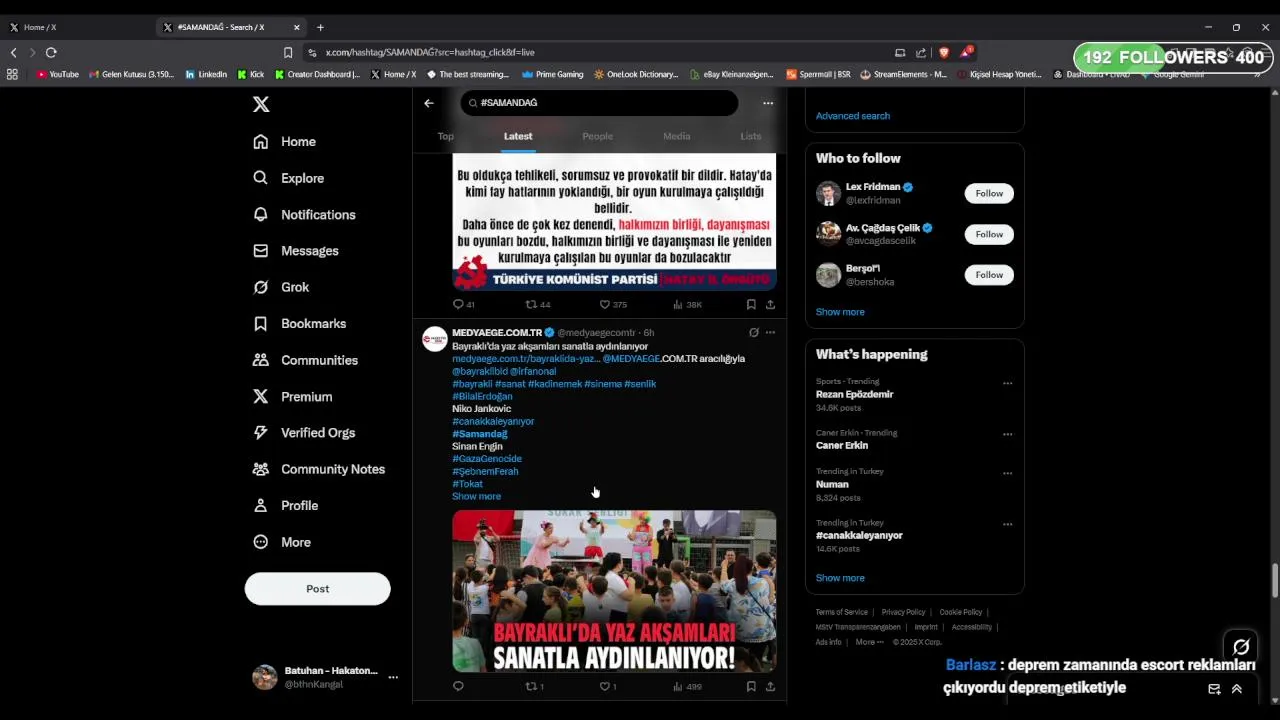Image resolution: width=1280 pixels, height=720 pixels.
Task: Show more under Who to follow
Action: [x=840, y=312]
